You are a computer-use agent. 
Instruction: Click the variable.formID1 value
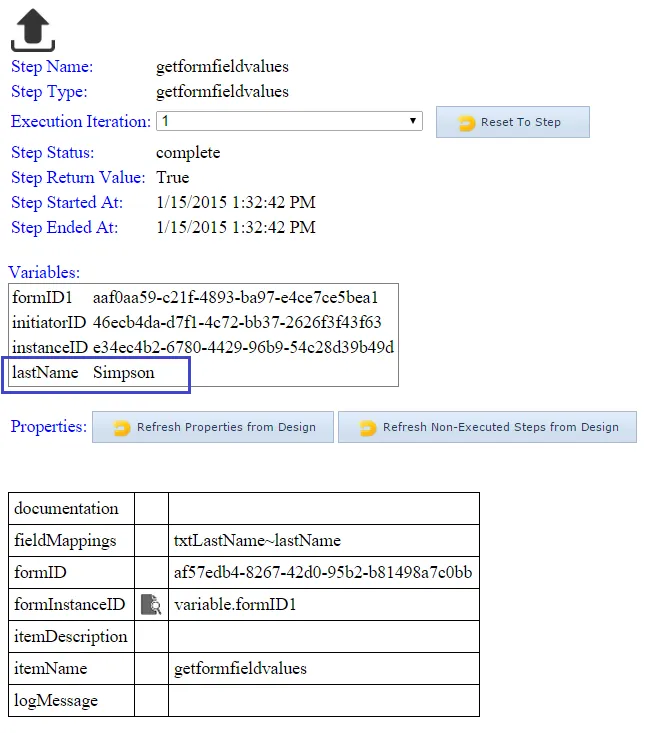235,604
